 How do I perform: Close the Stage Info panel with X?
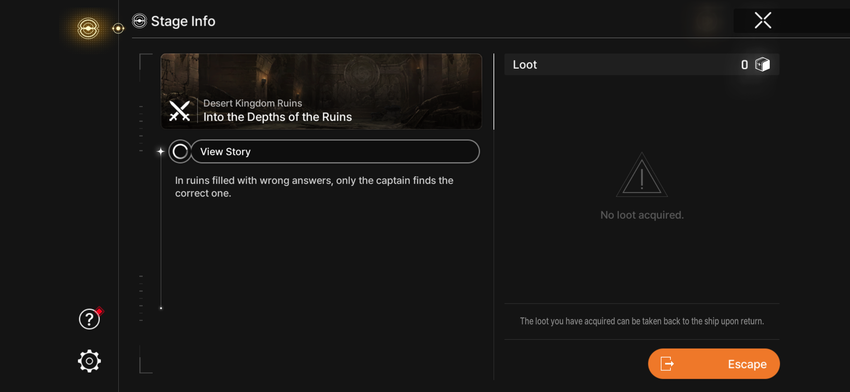(x=763, y=21)
